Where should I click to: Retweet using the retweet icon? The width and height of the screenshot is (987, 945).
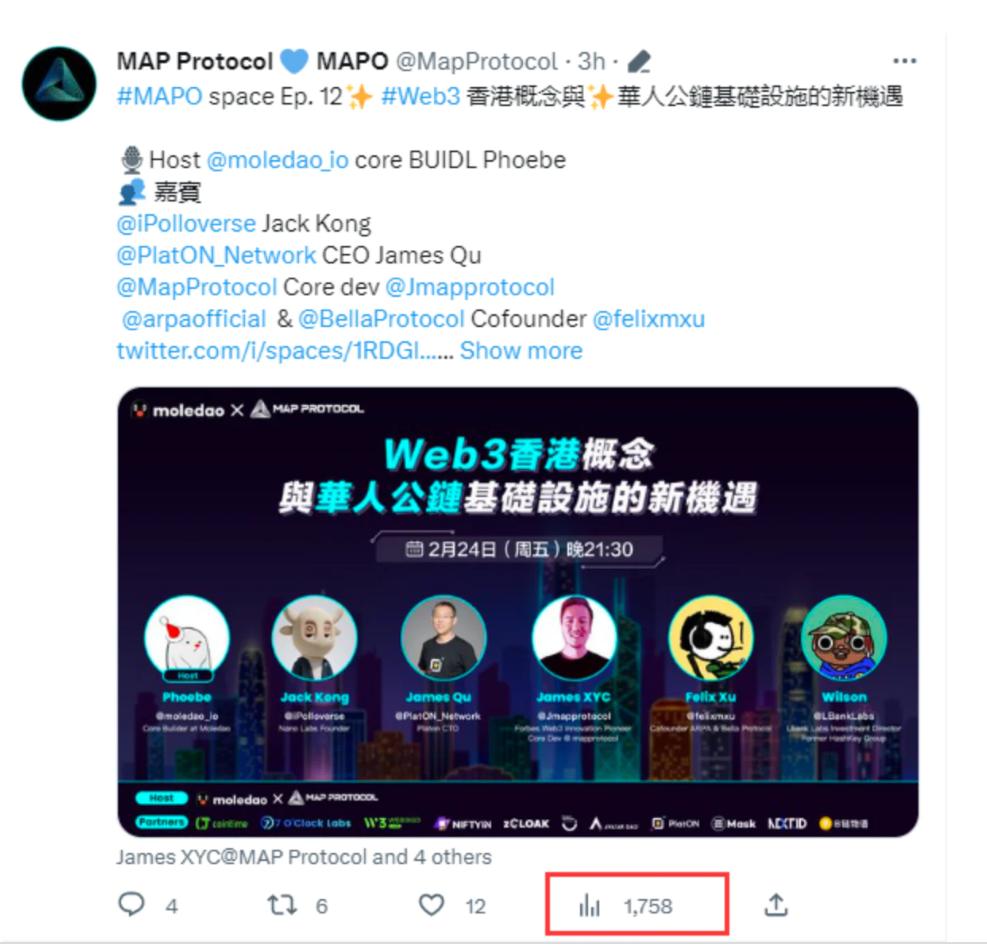pos(281,905)
